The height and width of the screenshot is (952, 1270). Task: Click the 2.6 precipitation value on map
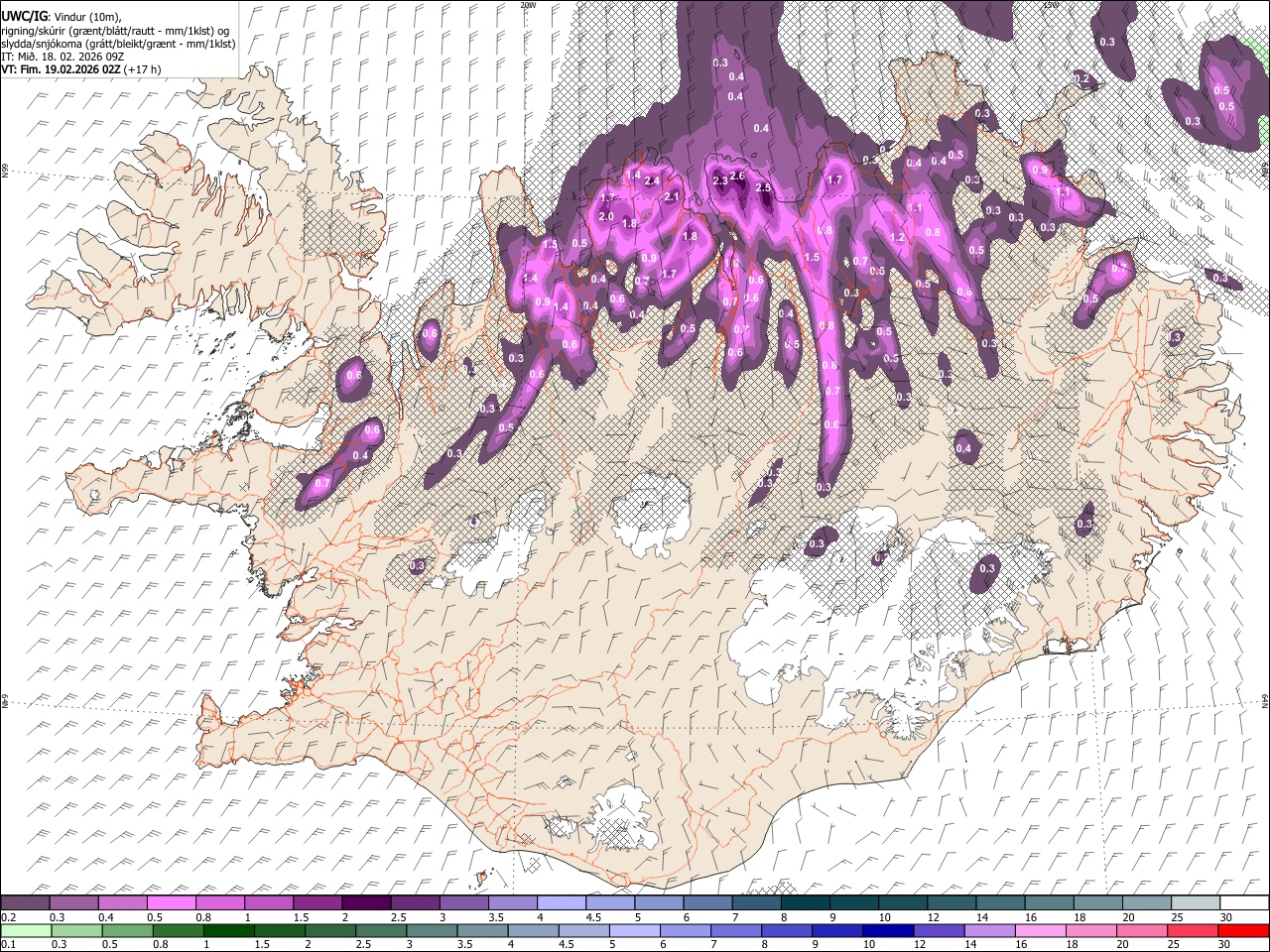click(738, 176)
